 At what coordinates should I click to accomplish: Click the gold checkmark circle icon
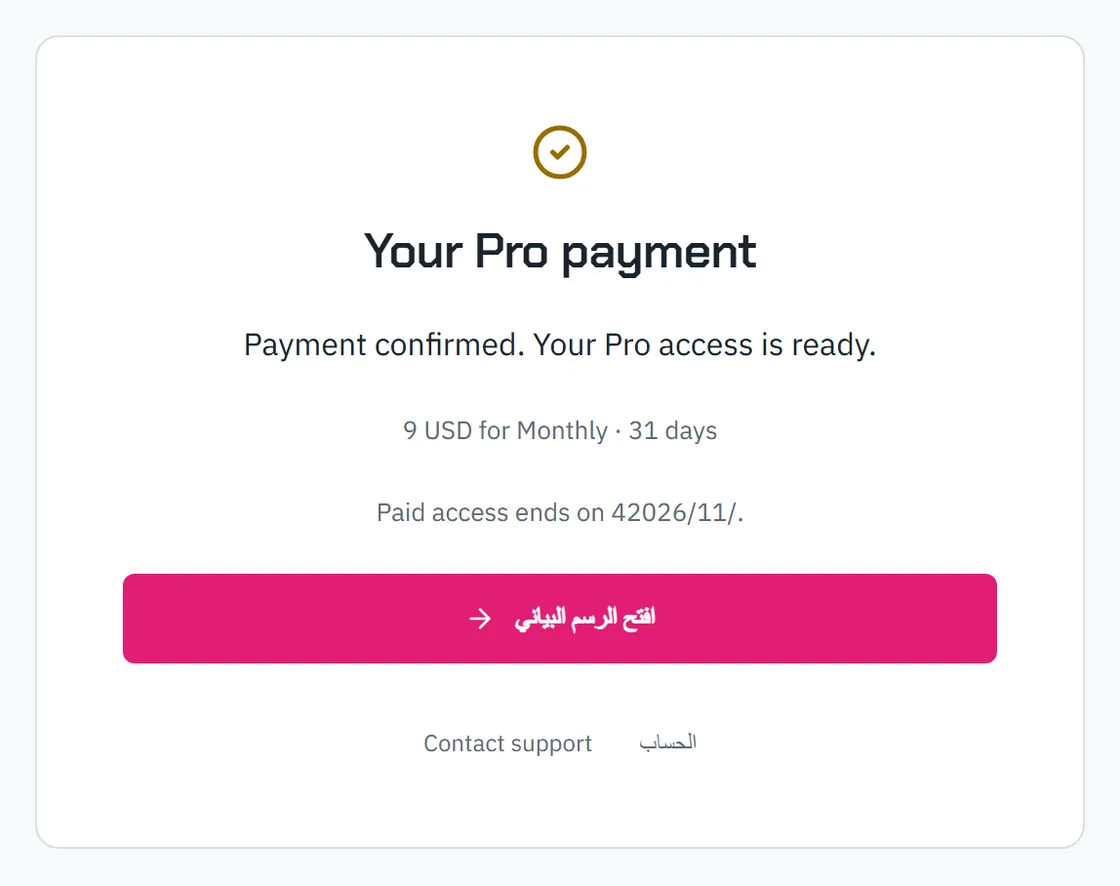pyautogui.click(x=559, y=152)
